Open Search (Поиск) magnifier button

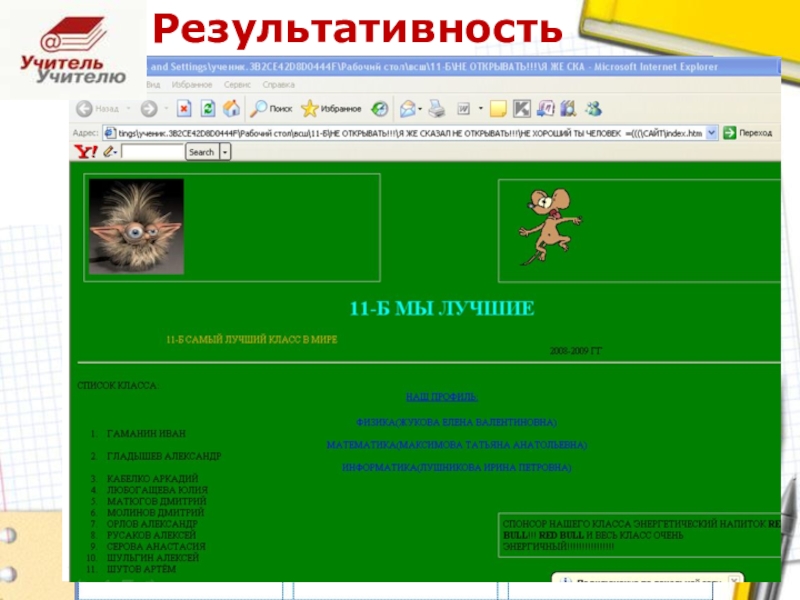[271, 109]
